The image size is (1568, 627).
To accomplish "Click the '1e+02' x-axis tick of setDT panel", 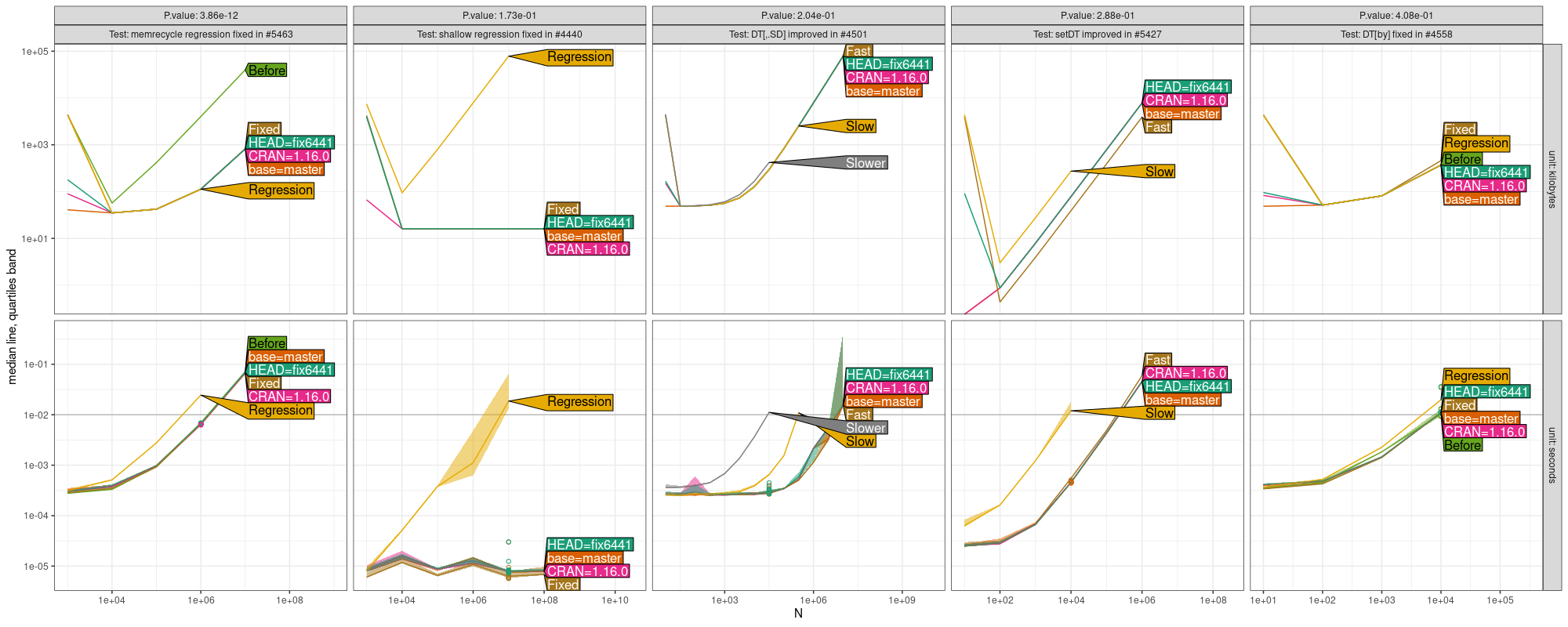I will tap(1000, 600).
